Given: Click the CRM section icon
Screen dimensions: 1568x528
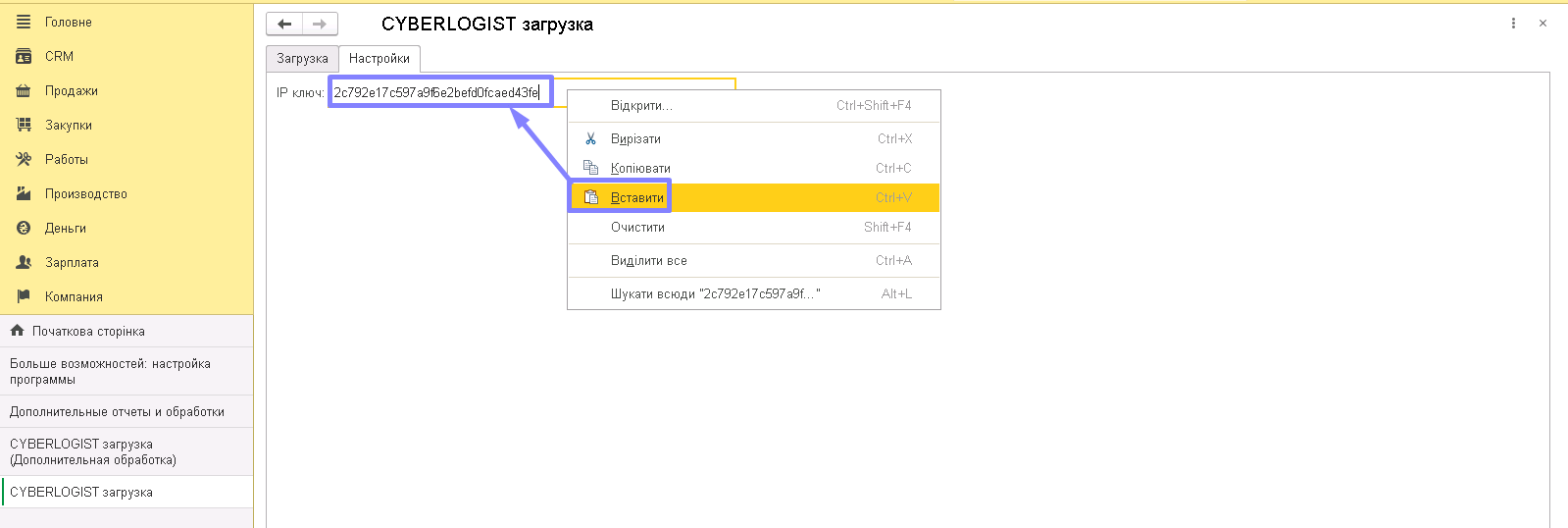Looking at the screenshot, I should point(24,56).
